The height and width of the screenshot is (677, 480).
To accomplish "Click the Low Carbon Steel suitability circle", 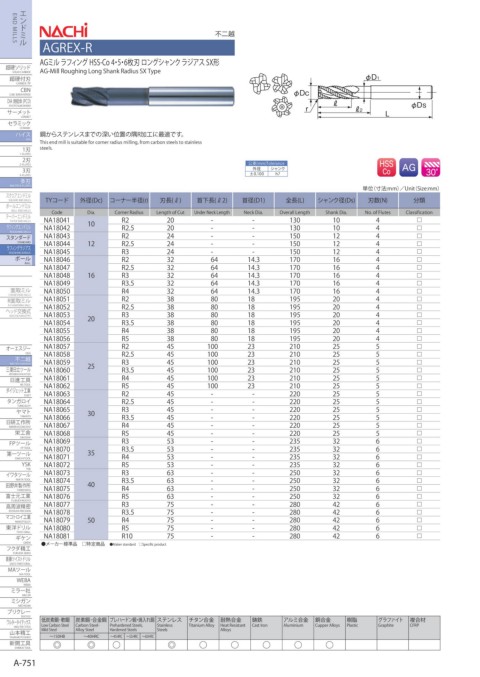I will click(x=57, y=645).
